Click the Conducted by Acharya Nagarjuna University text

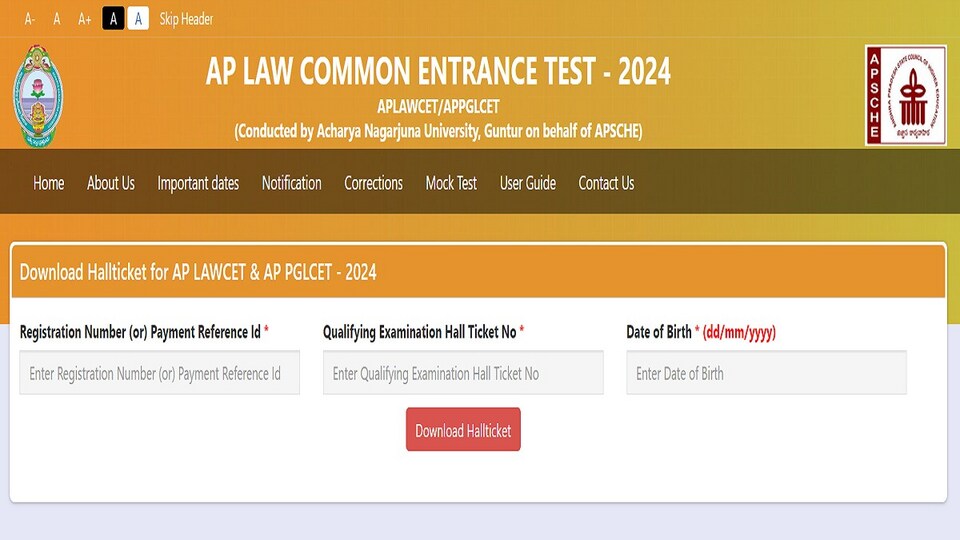tap(438, 131)
